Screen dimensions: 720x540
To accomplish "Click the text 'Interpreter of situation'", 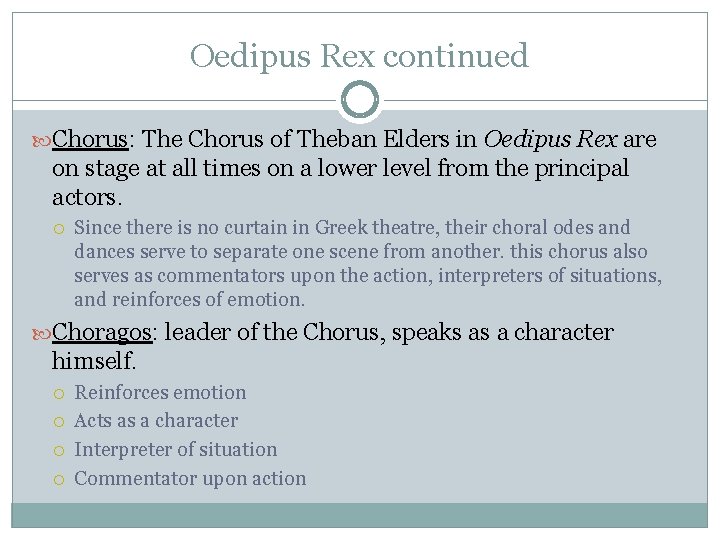I will [x=176, y=450].
